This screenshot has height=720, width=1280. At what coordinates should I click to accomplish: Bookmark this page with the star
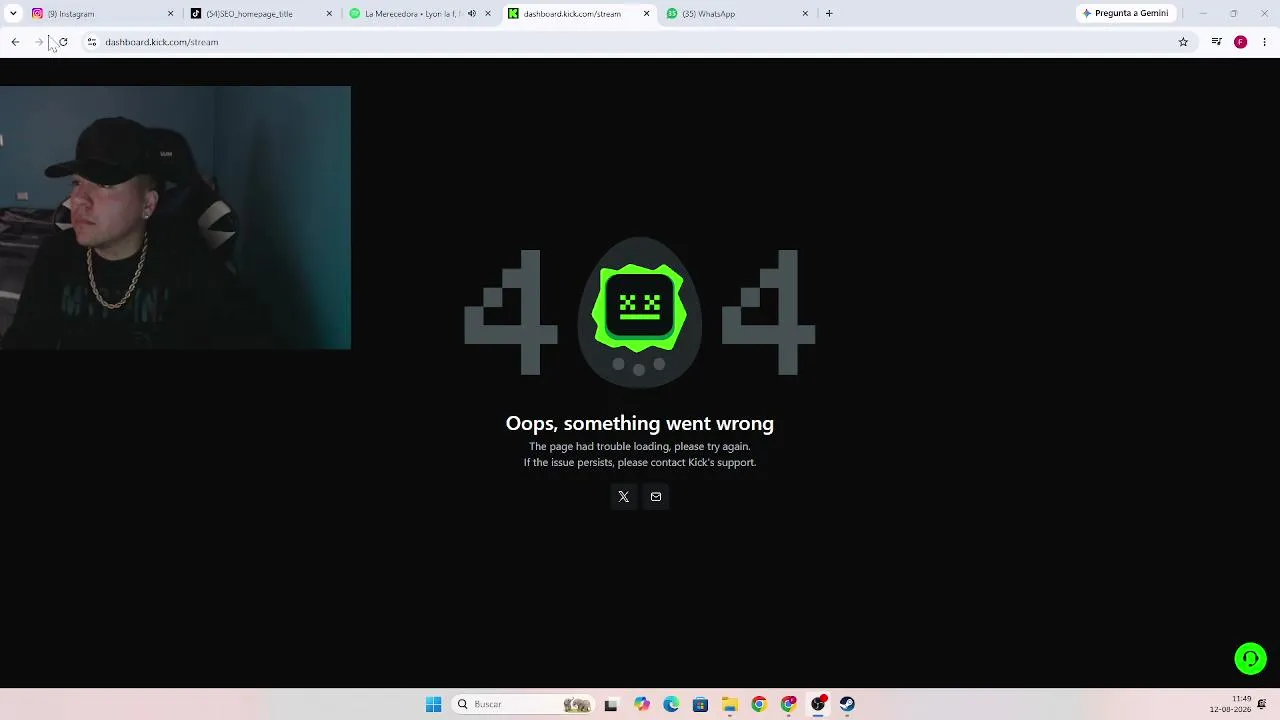[x=1183, y=42]
